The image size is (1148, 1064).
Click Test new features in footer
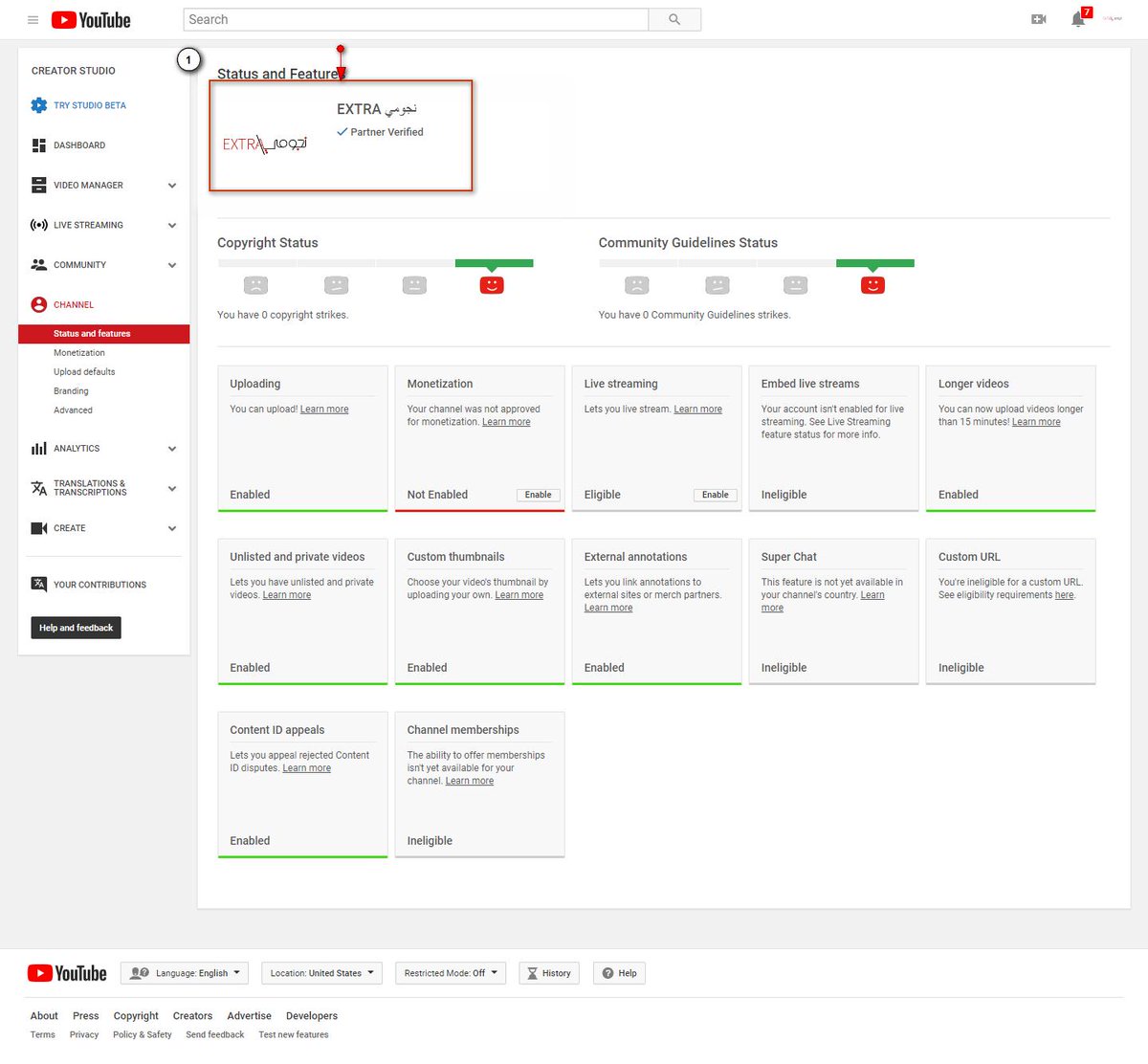294,1034
